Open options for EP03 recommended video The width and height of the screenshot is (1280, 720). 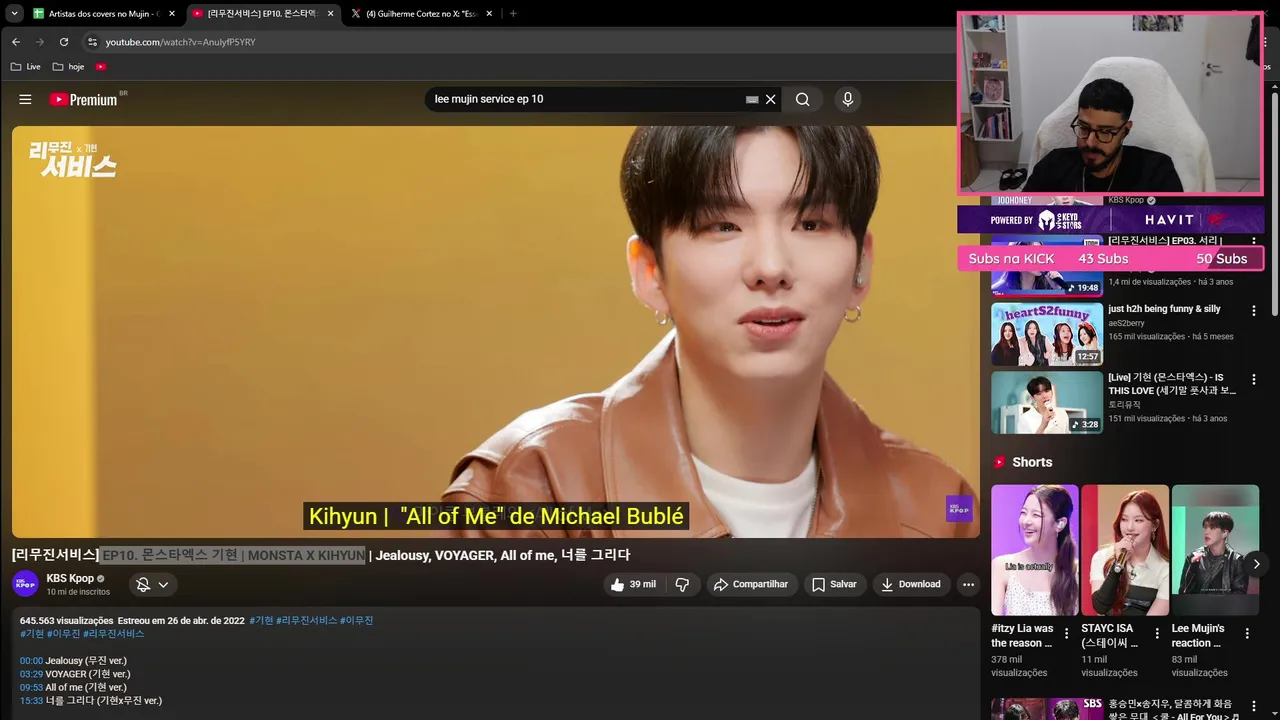pos(1253,243)
